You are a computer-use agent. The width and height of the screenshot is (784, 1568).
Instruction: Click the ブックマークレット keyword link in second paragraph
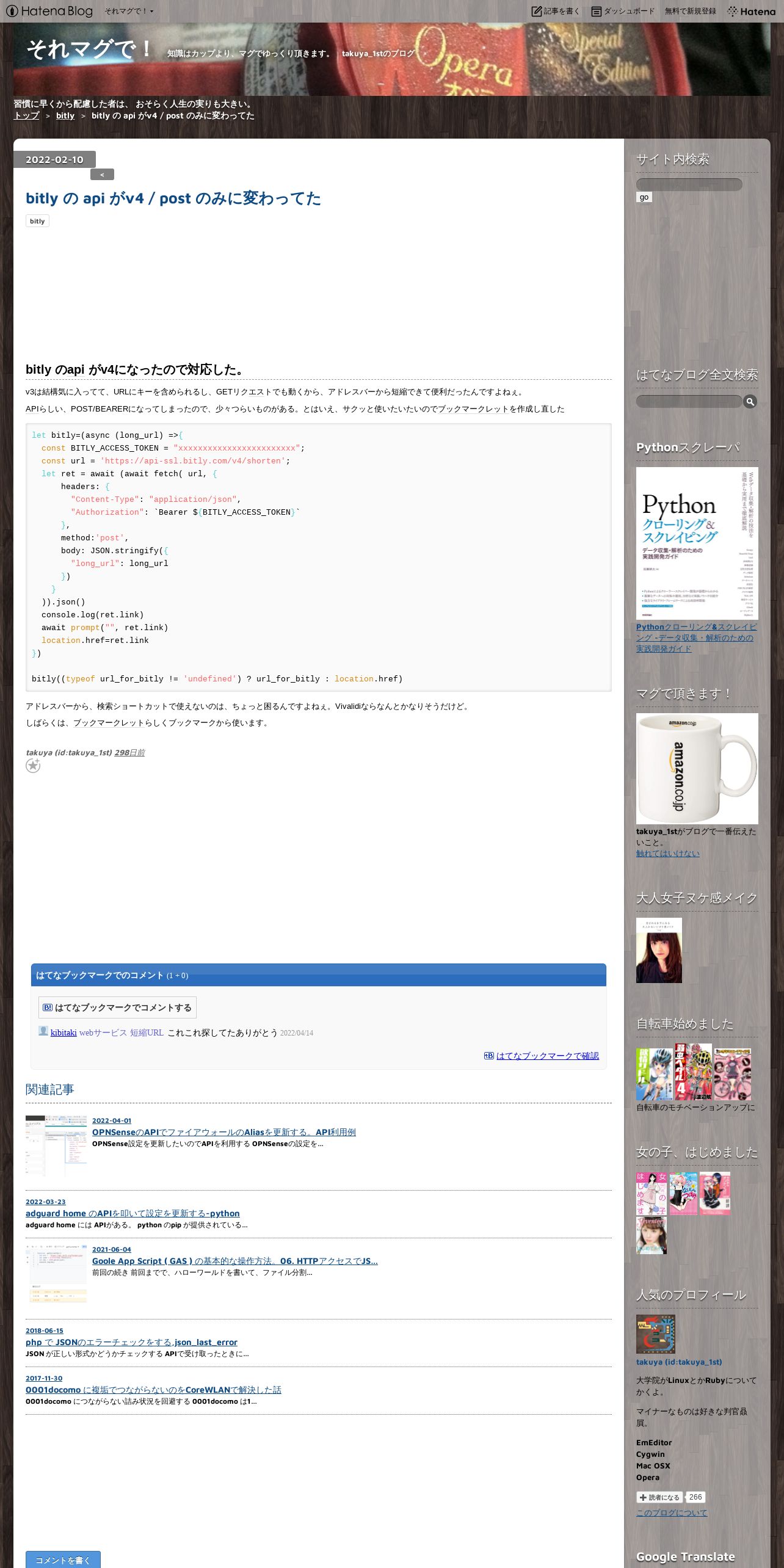pos(473,409)
